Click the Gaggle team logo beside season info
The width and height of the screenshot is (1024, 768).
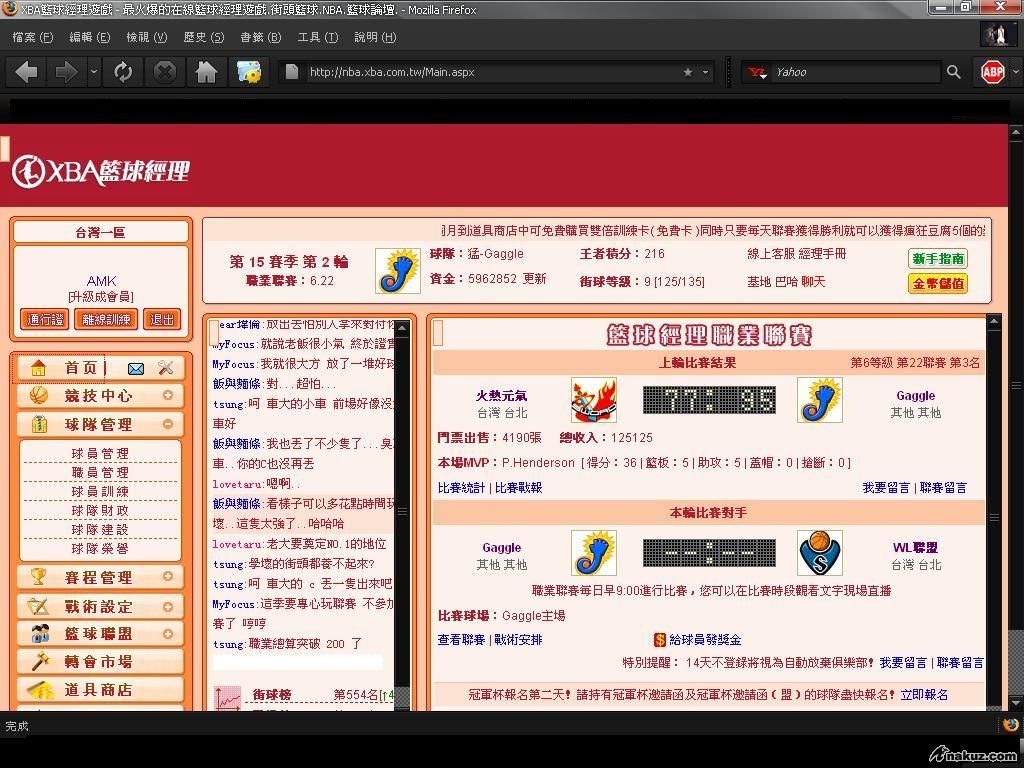[398, 270]
